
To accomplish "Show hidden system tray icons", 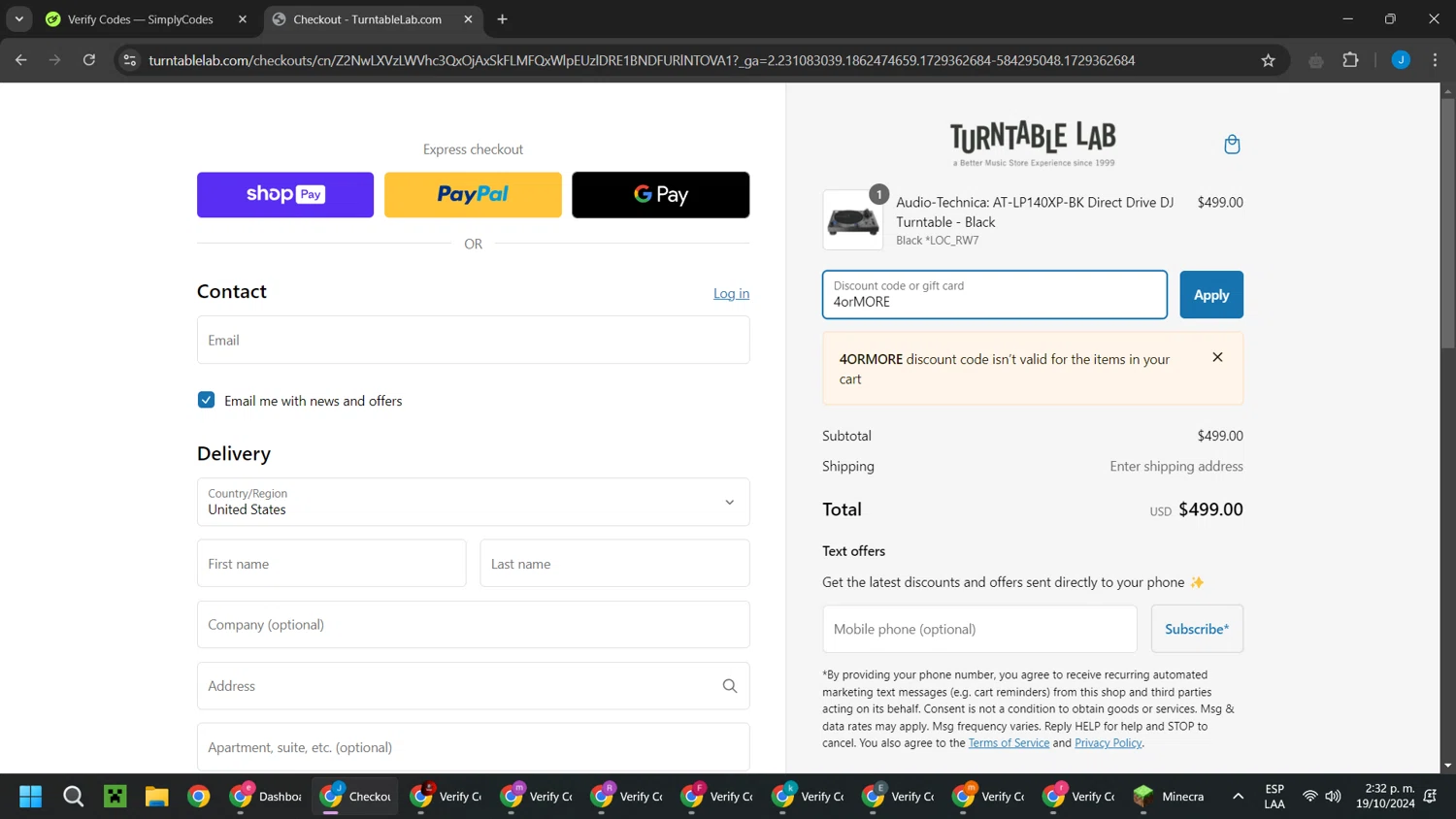I will point(1238,797).
